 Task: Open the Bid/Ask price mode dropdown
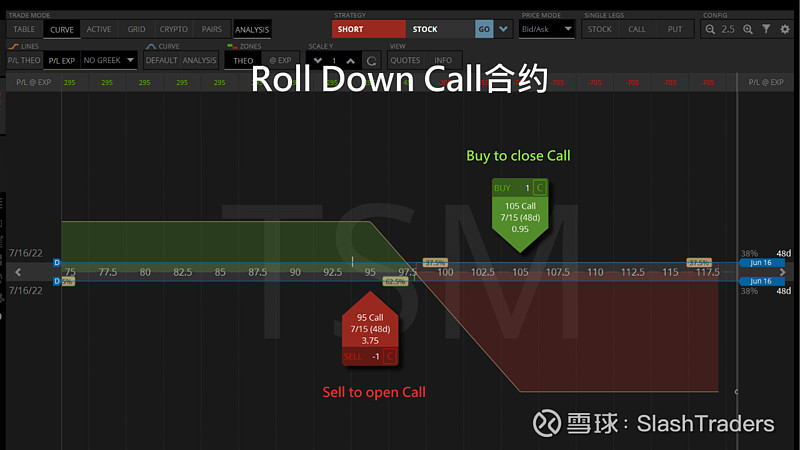tap(546, 29)
